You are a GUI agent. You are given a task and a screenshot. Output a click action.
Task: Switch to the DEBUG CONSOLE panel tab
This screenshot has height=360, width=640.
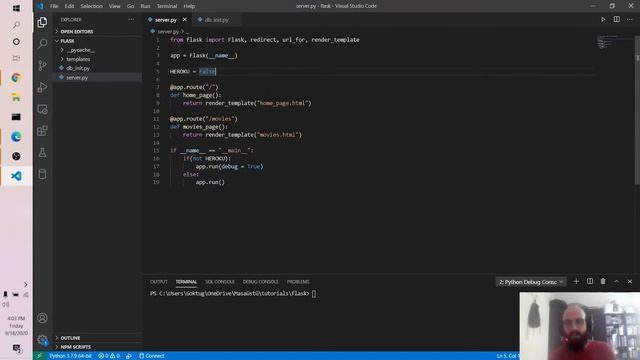coord(260,282)
